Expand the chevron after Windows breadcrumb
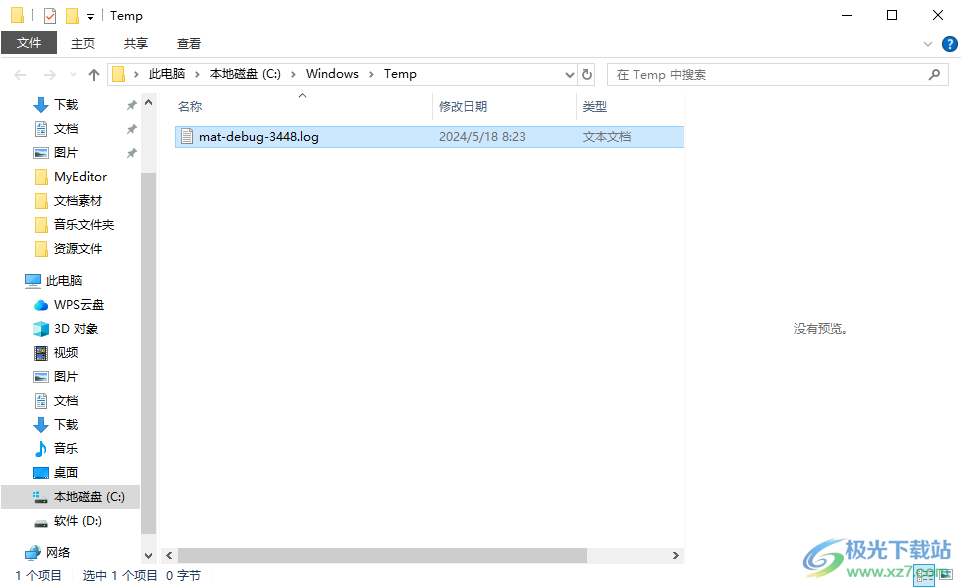 (372, 74)
